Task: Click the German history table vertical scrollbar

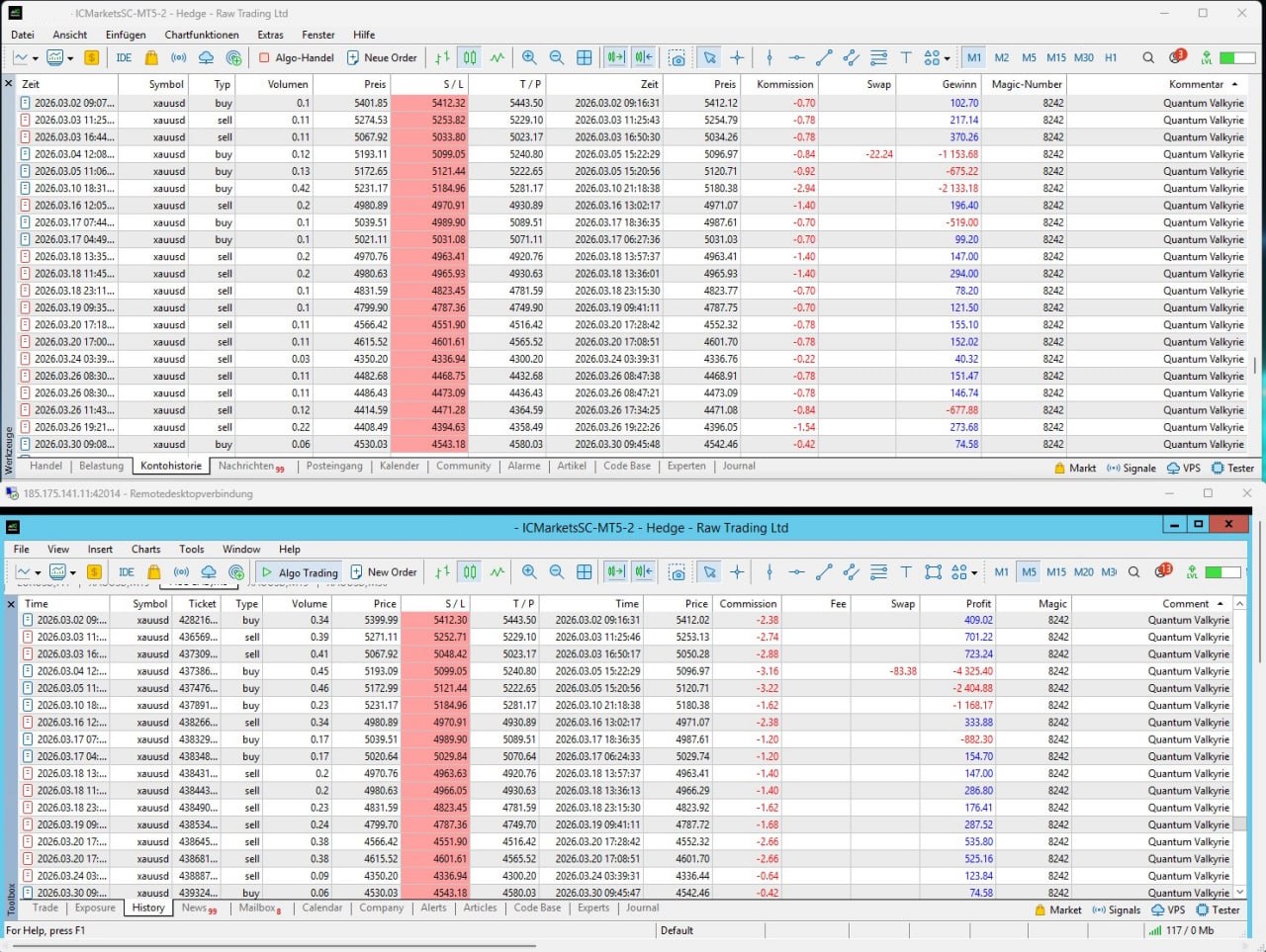Action: (1255, 365)
